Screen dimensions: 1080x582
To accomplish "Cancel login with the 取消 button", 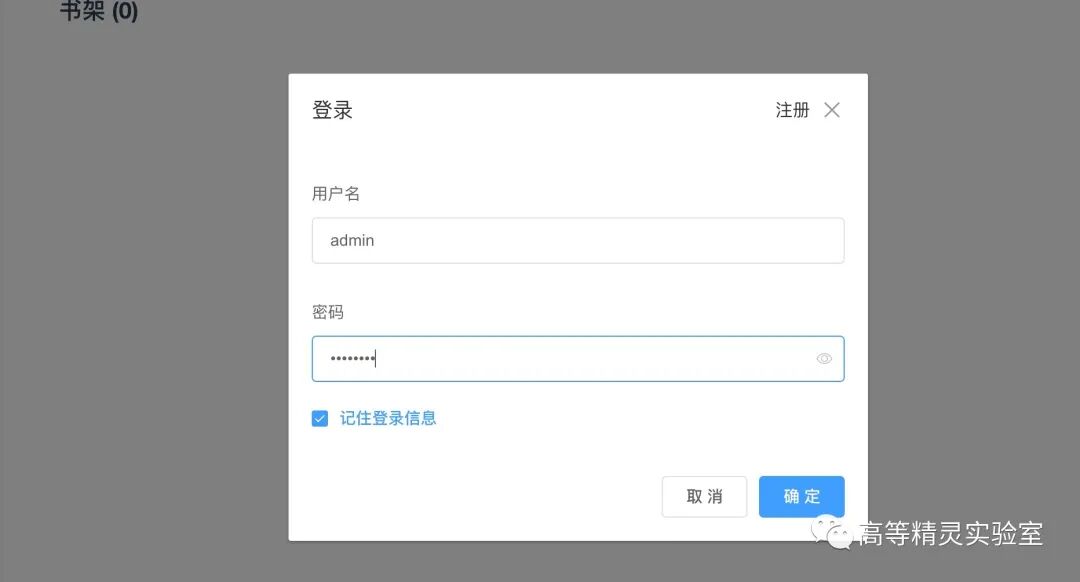I will (x=704, y=497).
